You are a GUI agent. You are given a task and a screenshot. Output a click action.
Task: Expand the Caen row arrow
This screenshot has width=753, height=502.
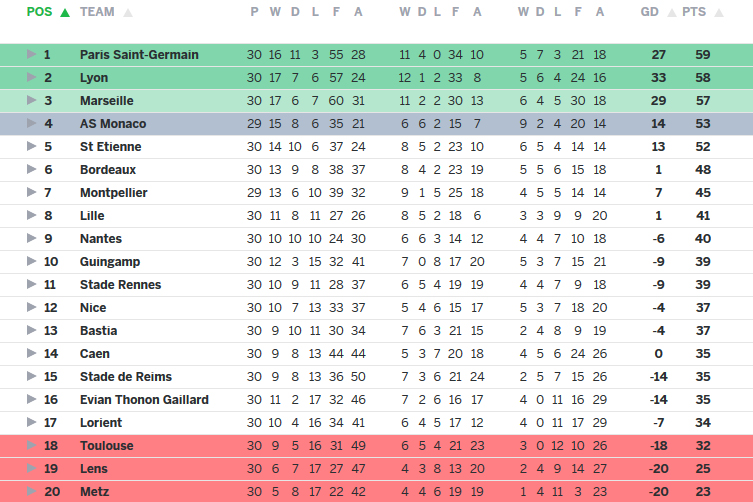31,354
